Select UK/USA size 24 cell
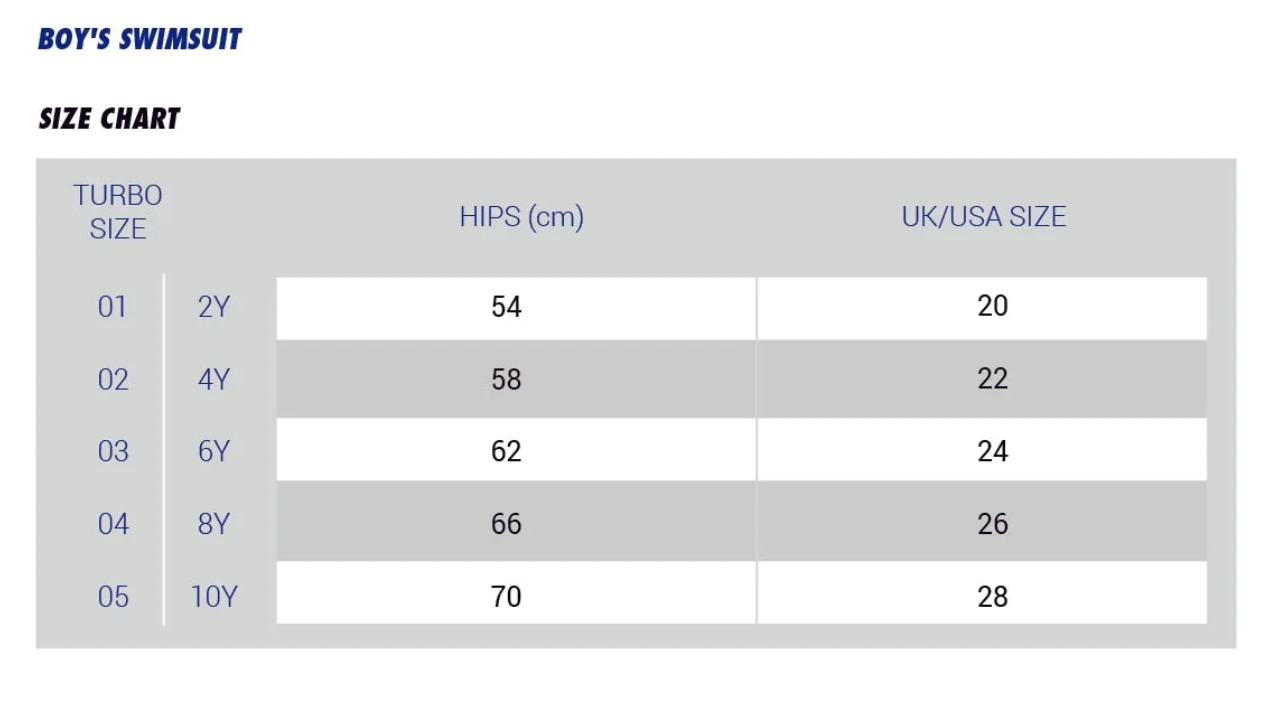Screen dimensions: 1280x706 [992, 452]
